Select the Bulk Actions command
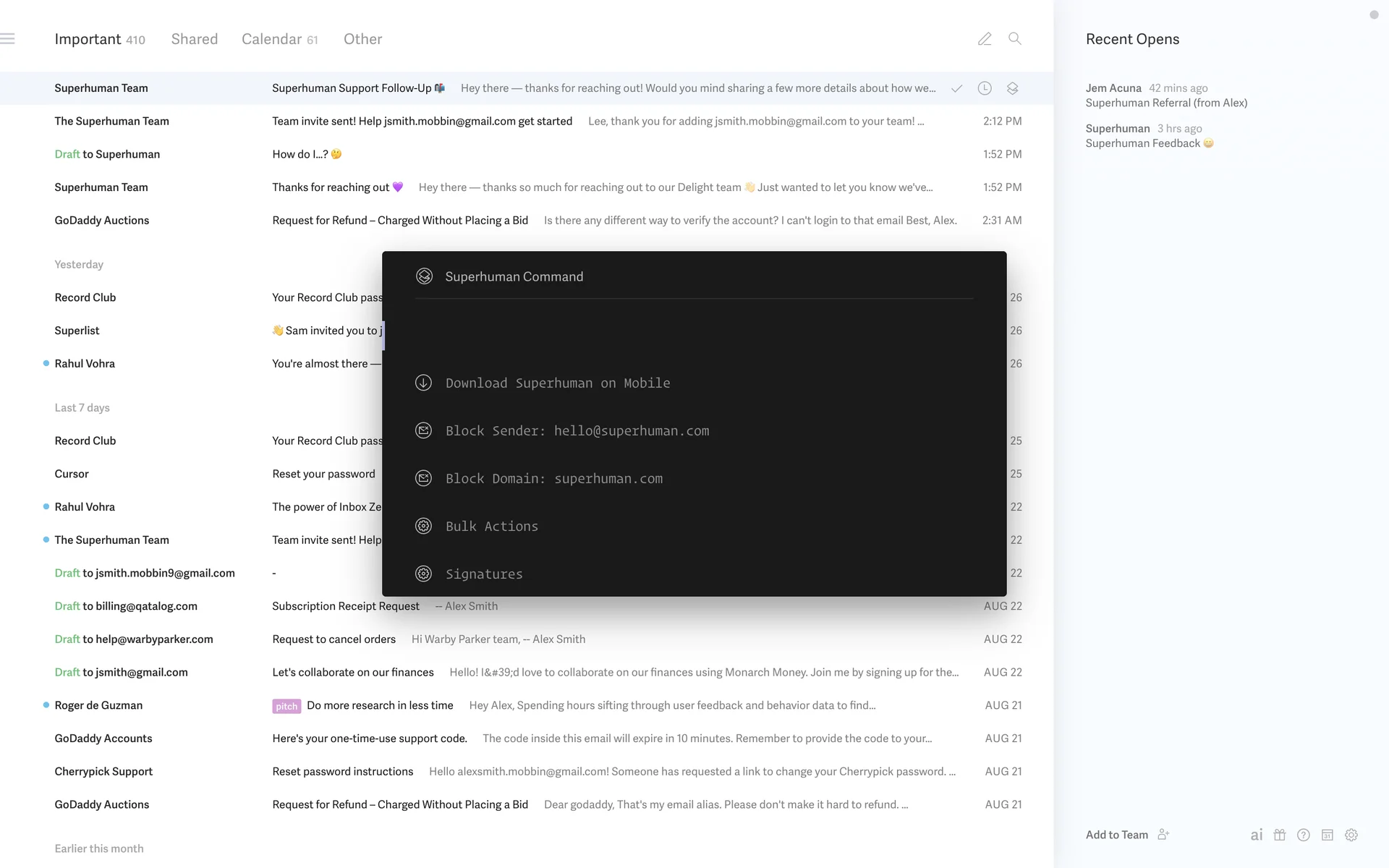Image resolution: width=1389 pixels, height=868 pixels. (491, 527)
